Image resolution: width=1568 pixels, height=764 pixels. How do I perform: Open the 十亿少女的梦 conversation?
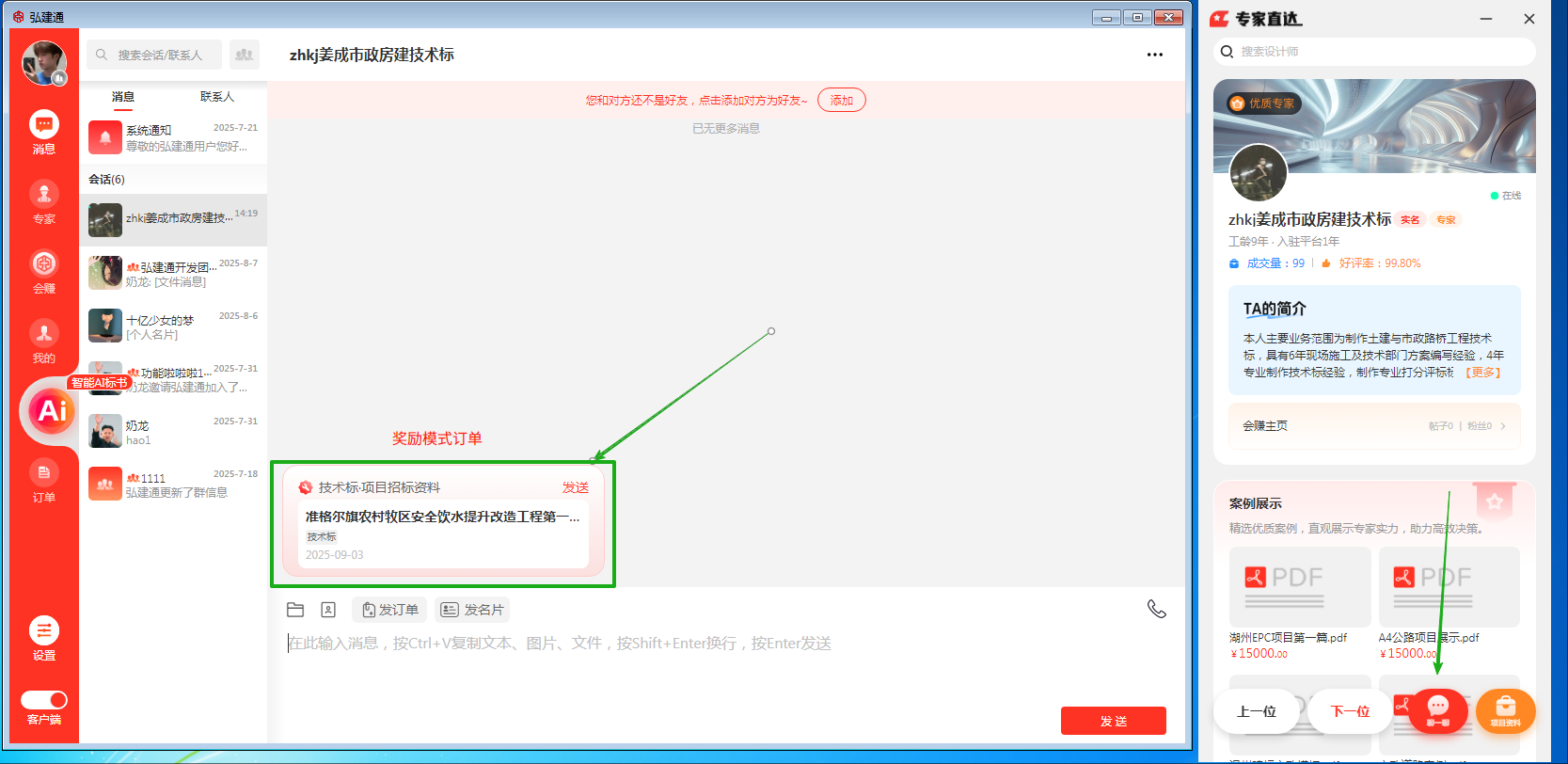(173, 326)
